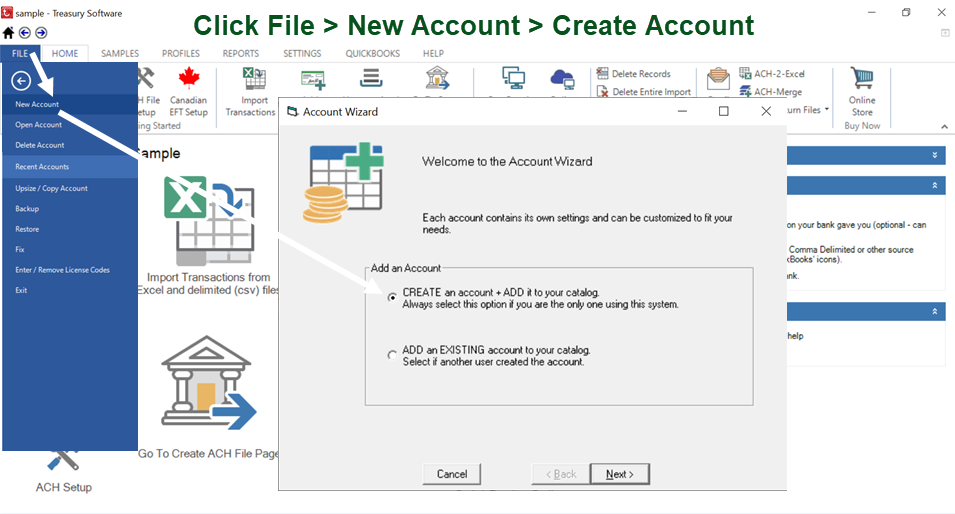Click the envelope ribbon icon
The image size is (955, 514).
[719, 79]
